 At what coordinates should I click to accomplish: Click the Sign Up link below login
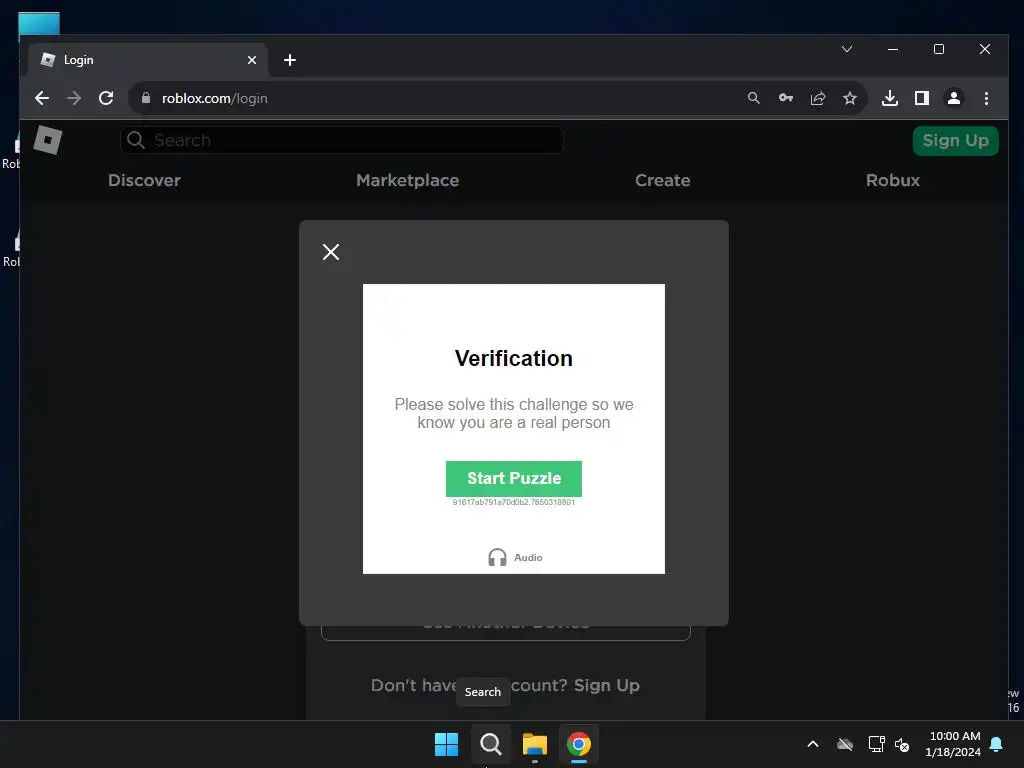tap(607, 685)
